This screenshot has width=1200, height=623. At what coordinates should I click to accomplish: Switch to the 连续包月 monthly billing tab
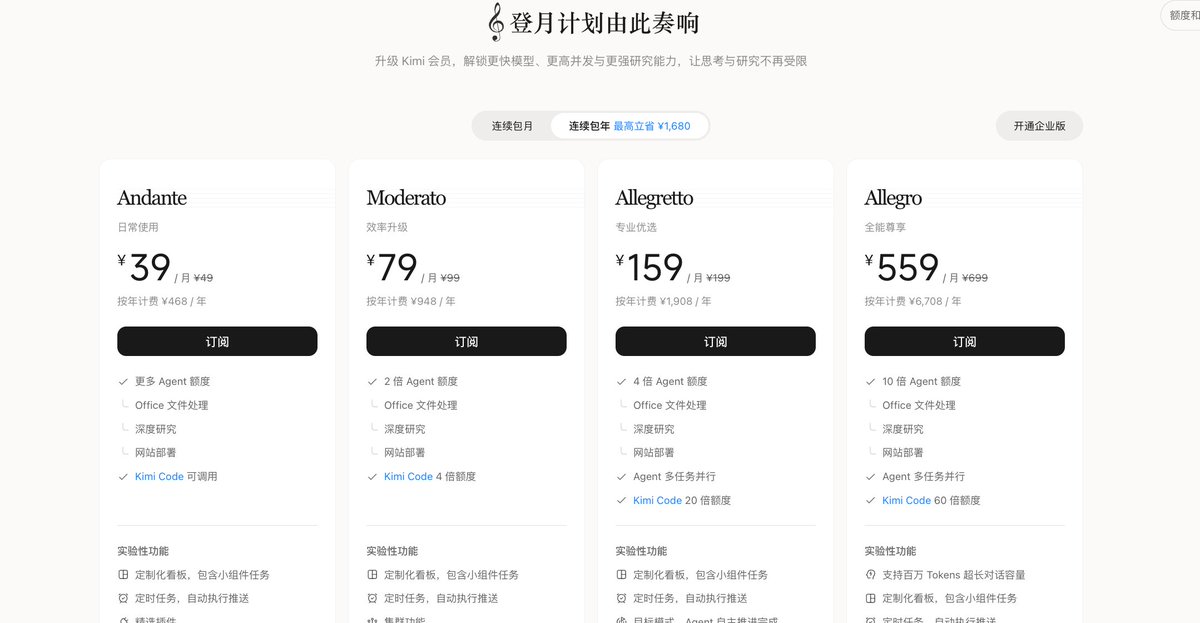click(512, 126)
